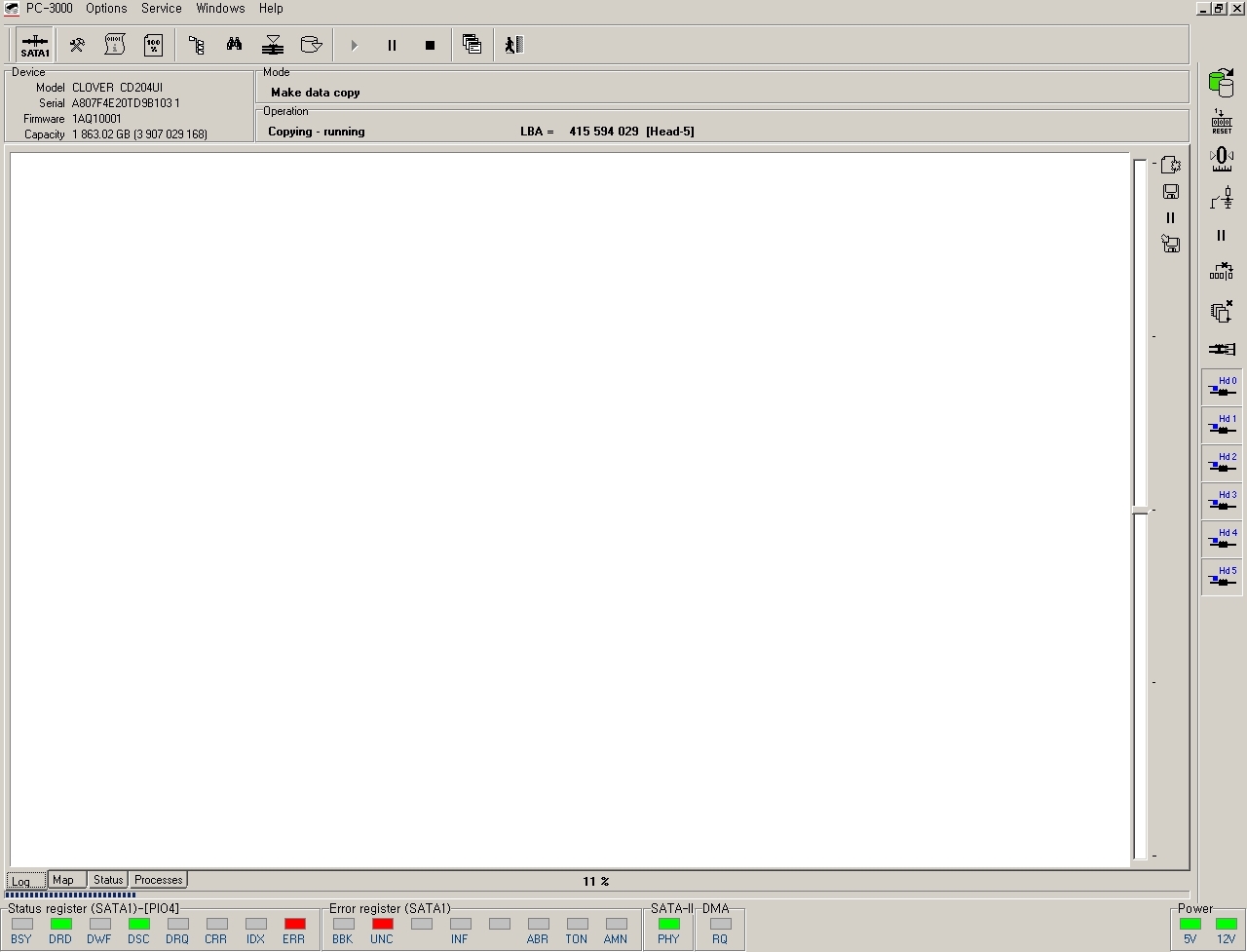Open the PC-3000 menu
The height and width of the screenshot is (952, 1247).
coord(49,8)
